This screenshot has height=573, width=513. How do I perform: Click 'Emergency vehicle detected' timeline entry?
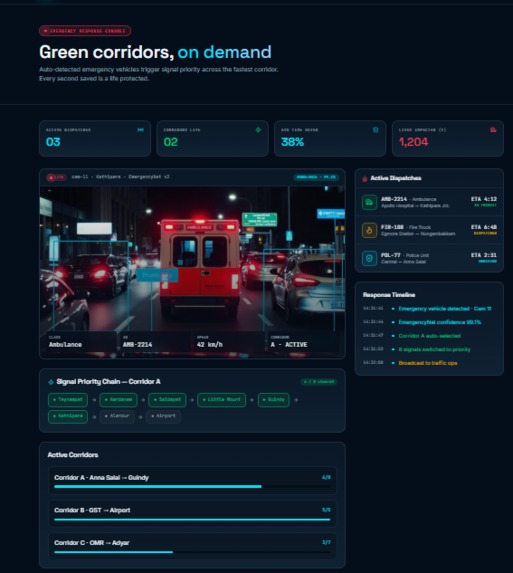pyautogui.click(x=445, y=309)
